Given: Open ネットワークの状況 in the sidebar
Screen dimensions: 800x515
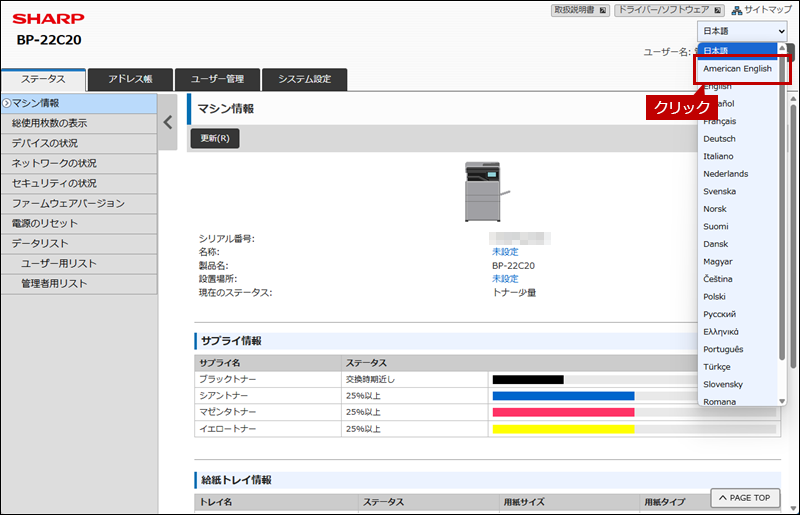Looking at the screenshot, I should pyautogui.click(x=79, y=163).
